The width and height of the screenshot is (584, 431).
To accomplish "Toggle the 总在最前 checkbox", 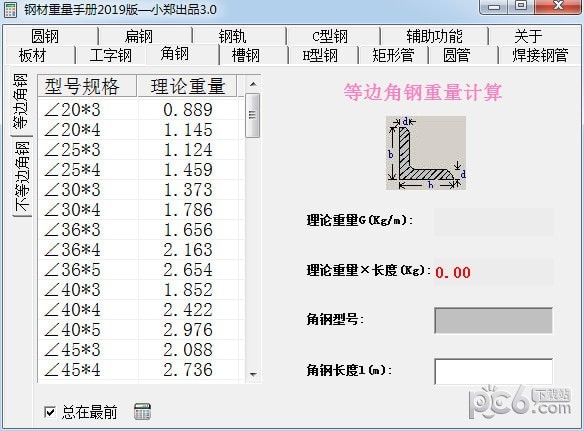I will (x=50, y=412).
